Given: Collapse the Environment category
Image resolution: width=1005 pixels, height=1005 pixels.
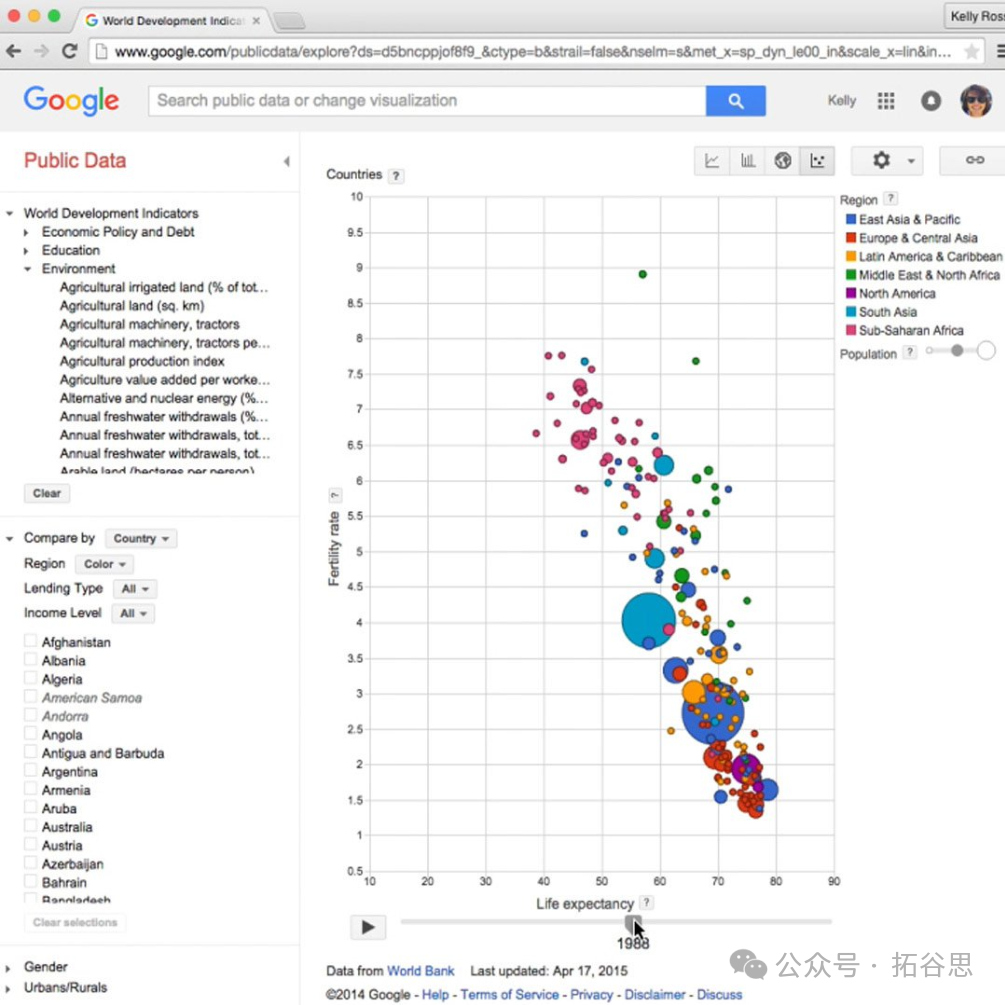Looking at the screenshot, I should pyautogui.click(x=27, y=269).
